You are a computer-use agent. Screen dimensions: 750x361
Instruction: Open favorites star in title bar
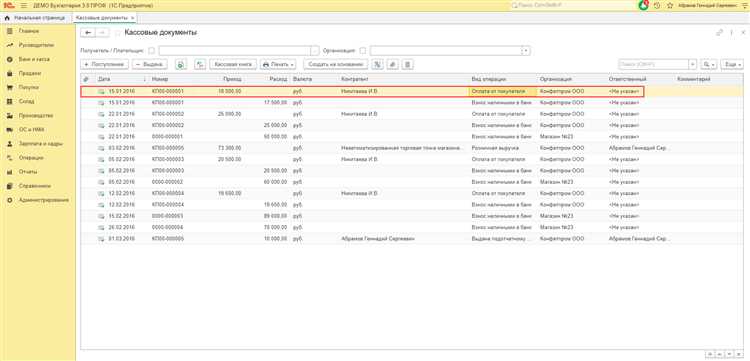click(x=670, y=5)
